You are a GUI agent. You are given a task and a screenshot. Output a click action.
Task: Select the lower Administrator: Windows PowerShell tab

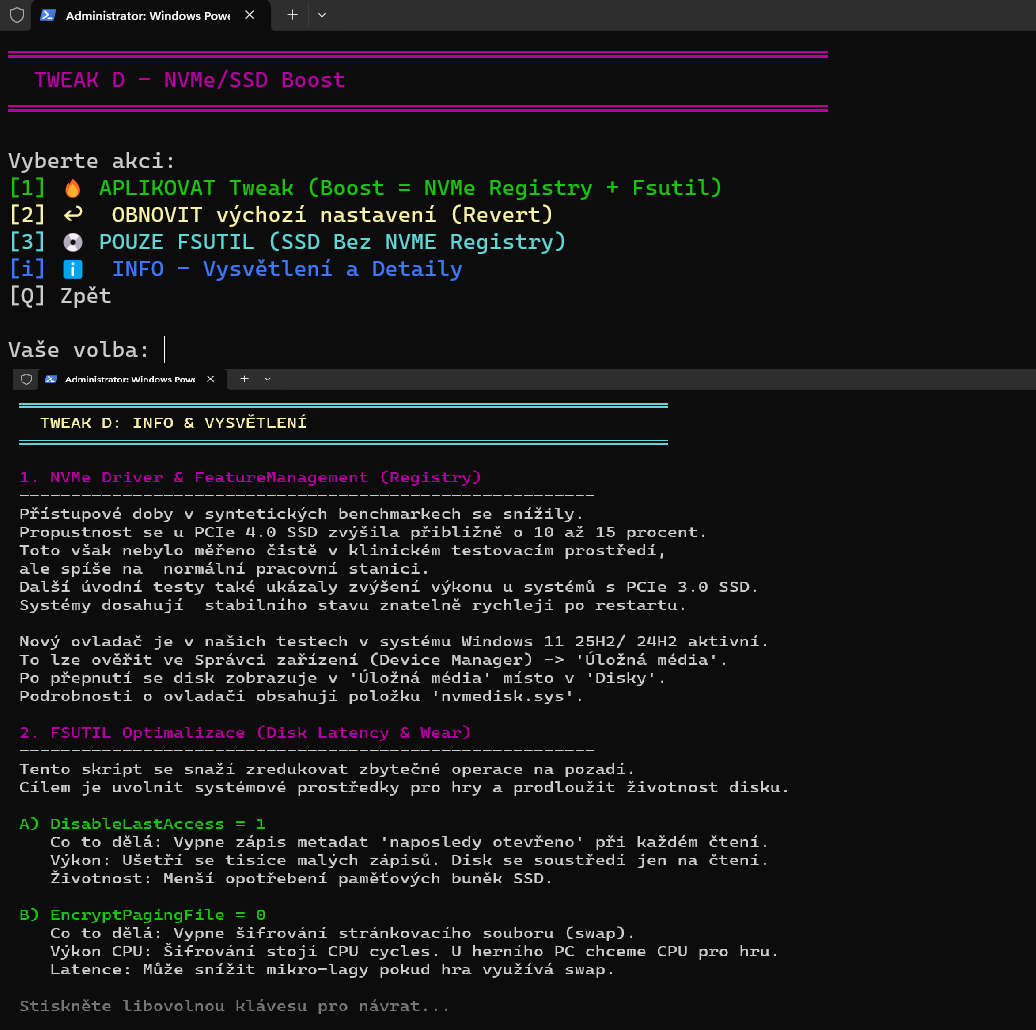tap(128, 380)
